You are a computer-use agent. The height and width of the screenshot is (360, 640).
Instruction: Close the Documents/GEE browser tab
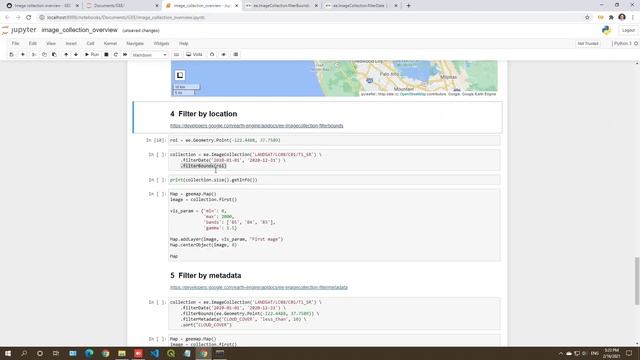pos(157,6)
